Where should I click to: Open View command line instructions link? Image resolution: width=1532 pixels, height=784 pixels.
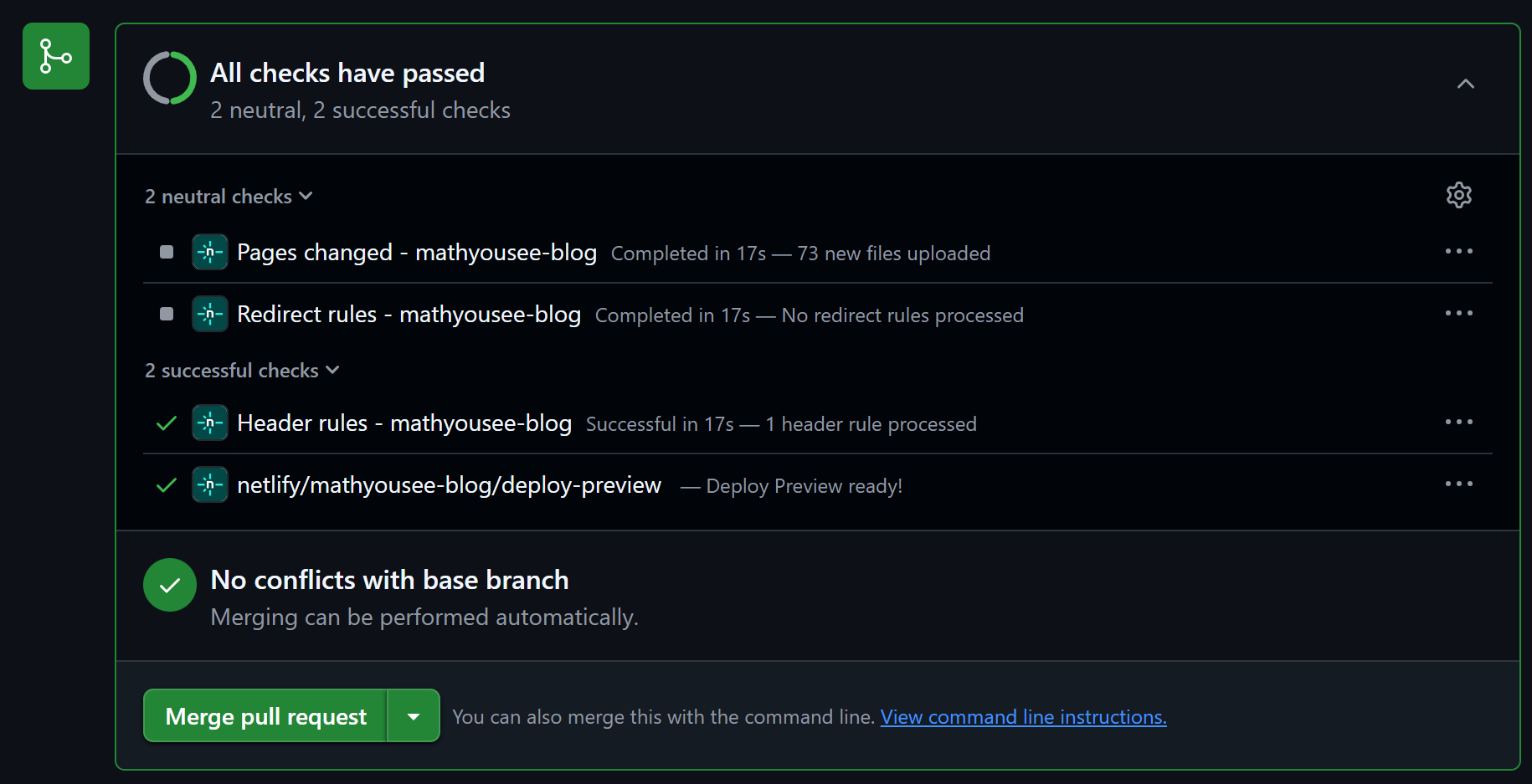point(1023,717)
